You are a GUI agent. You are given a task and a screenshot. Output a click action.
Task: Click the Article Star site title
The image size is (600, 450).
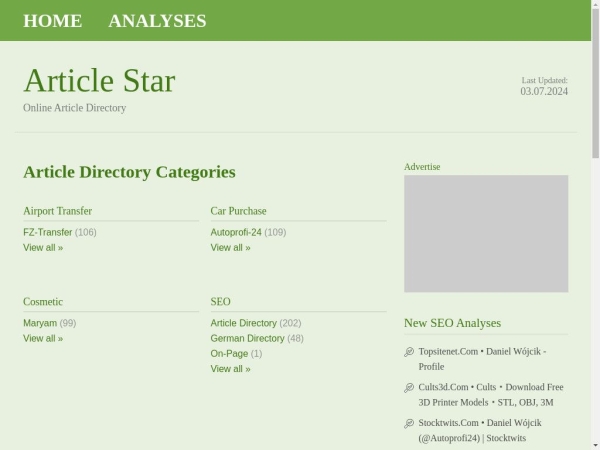click(x=99, y=81)
